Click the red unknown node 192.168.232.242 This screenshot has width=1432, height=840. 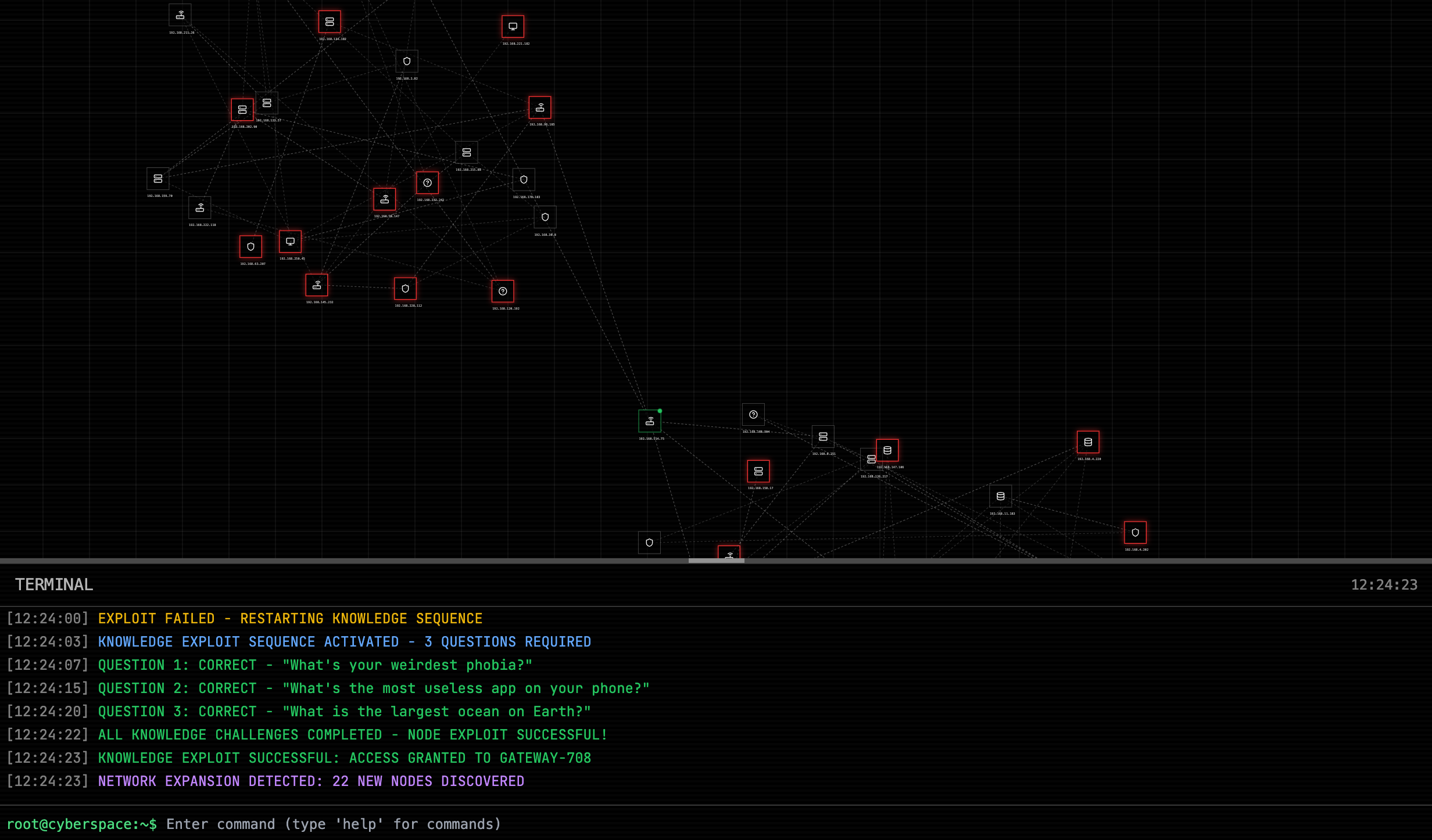point(427,183)
